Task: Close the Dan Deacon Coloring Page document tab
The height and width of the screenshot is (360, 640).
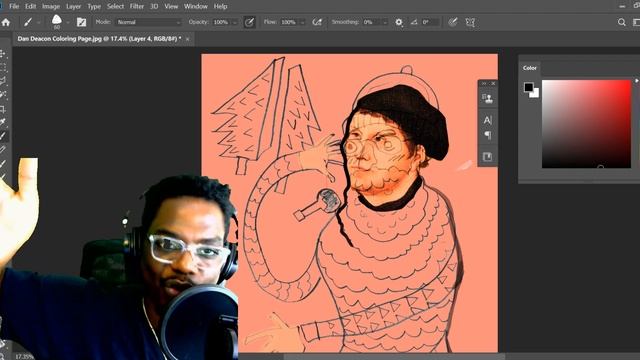Action: click(187, 39)
